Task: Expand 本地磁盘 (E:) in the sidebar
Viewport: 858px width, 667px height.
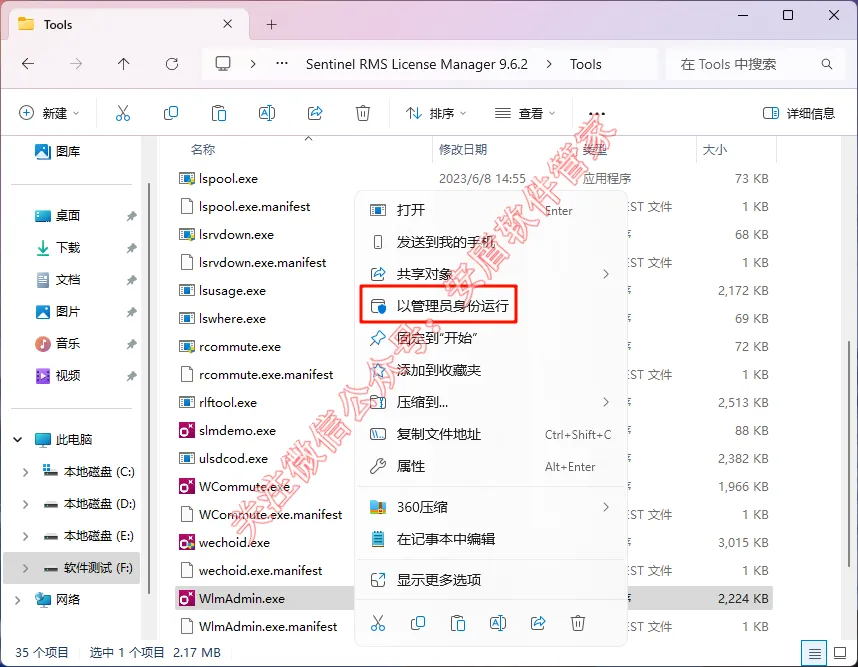Action: coord(25,536)
